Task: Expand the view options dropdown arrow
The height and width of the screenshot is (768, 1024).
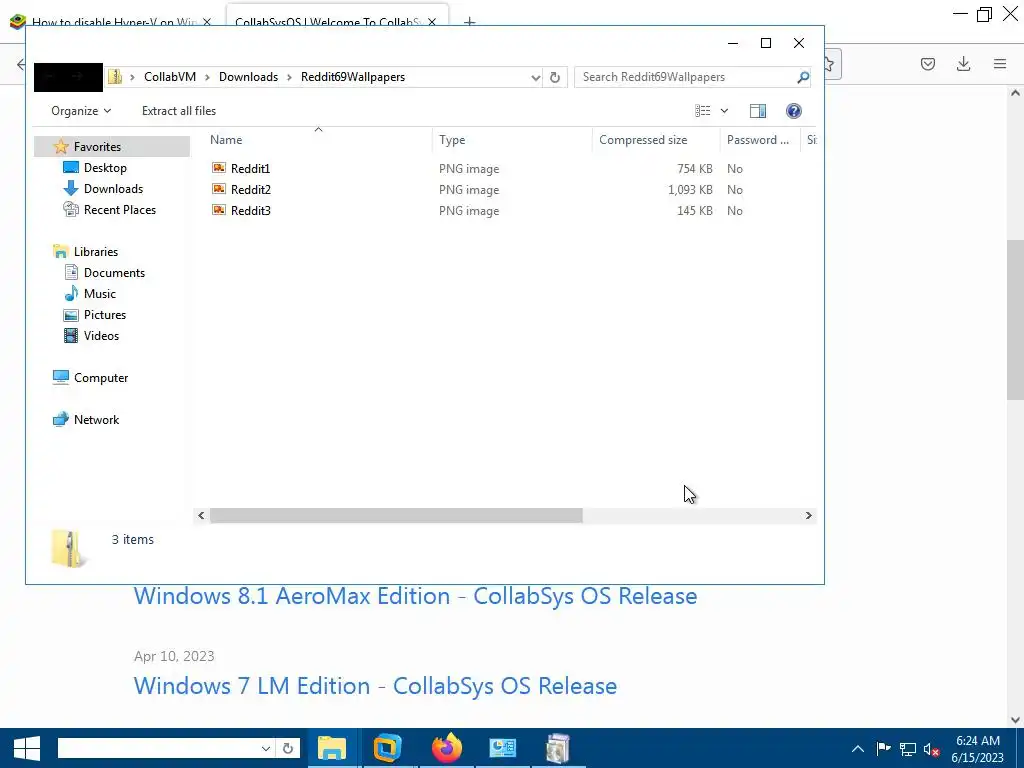Action: 724,111
